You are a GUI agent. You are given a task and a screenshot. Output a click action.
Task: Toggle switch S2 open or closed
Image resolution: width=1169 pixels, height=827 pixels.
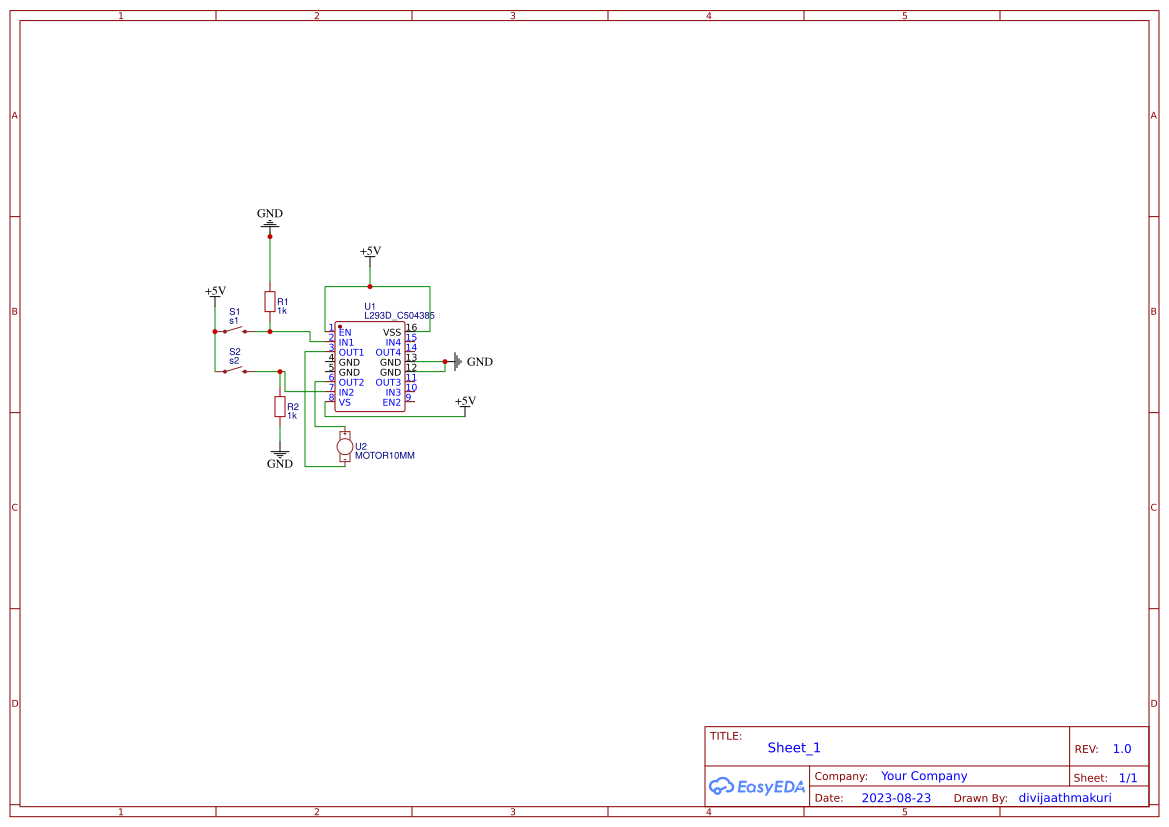coord(236,371)
